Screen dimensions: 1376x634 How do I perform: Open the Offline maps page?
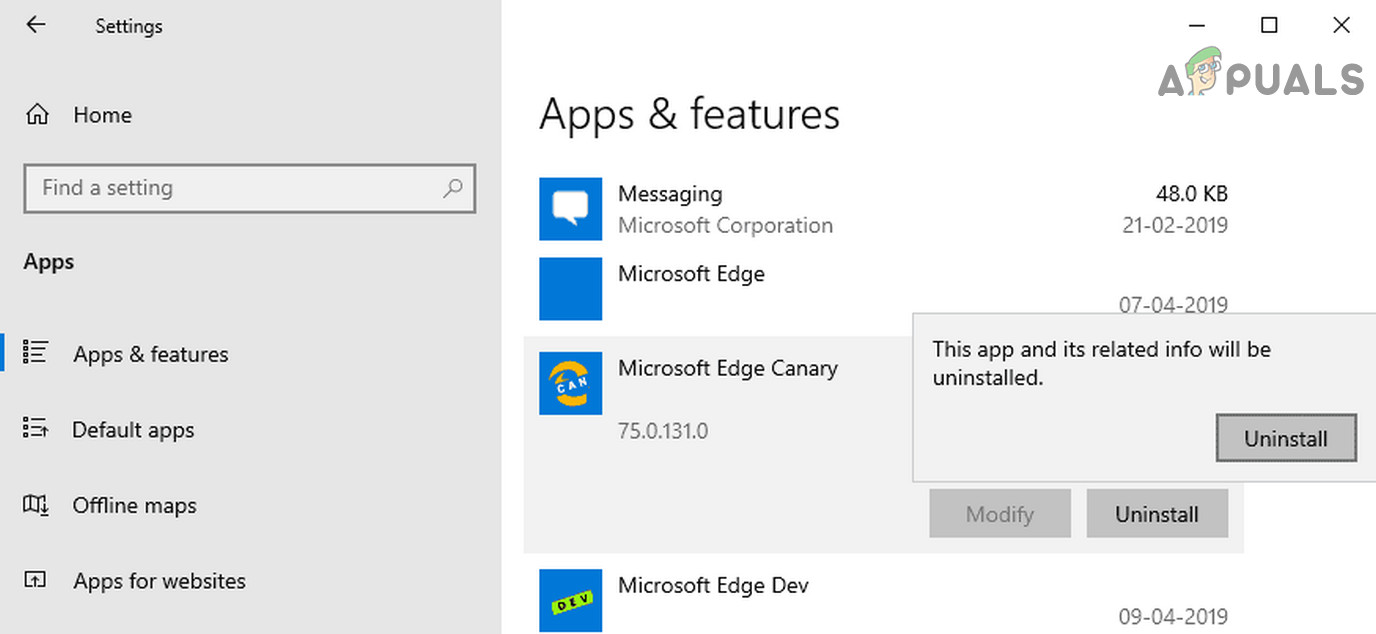tap(134, 506)
